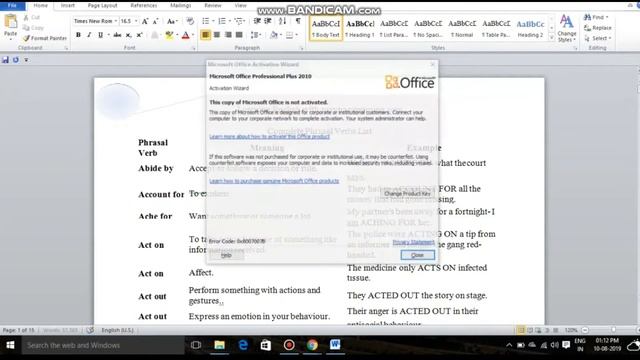The image size is (640, 360).
Task: Click the Undo icon in Quick Access
Action: tap(16, 60)
